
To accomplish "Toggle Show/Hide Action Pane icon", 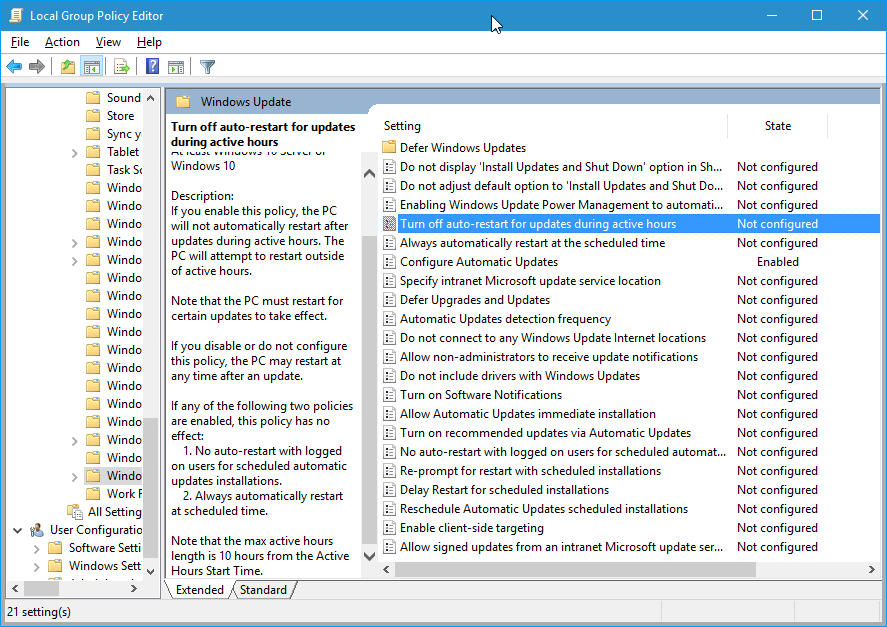I will tap(176, 67).
